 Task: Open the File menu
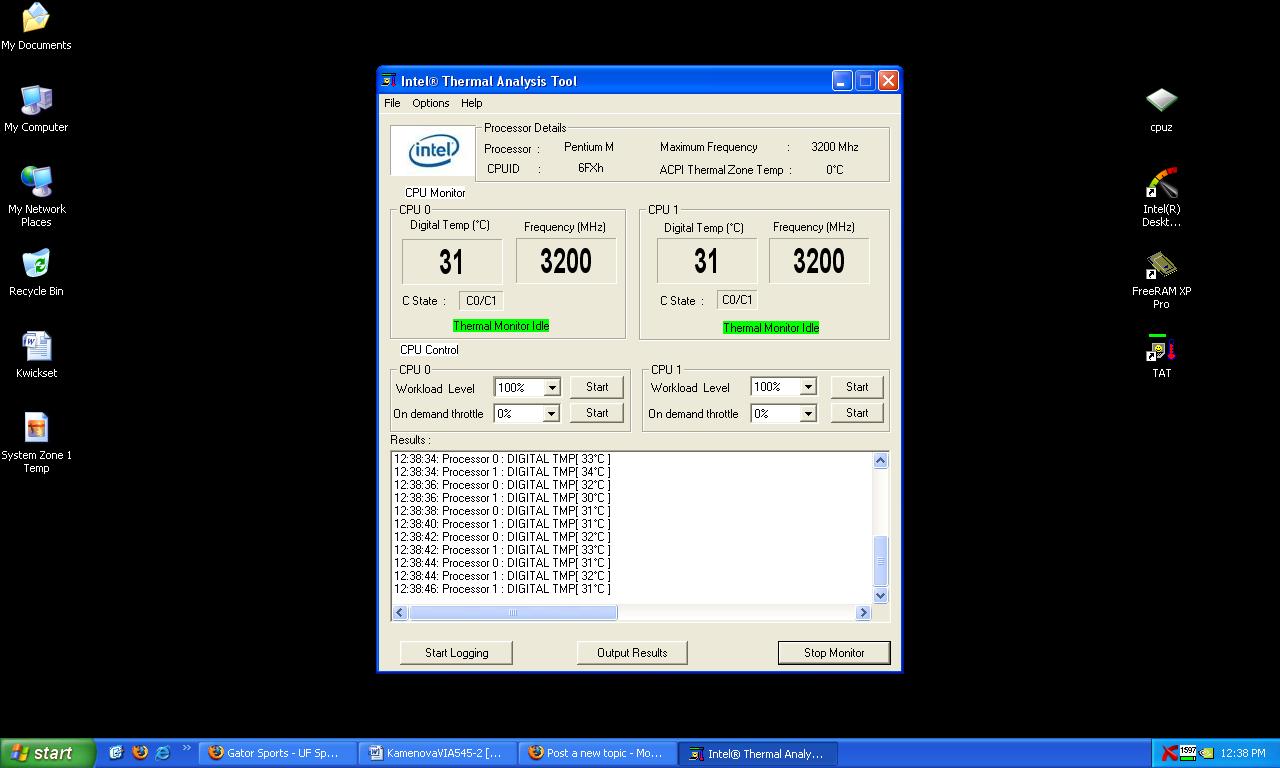point(392,103)
